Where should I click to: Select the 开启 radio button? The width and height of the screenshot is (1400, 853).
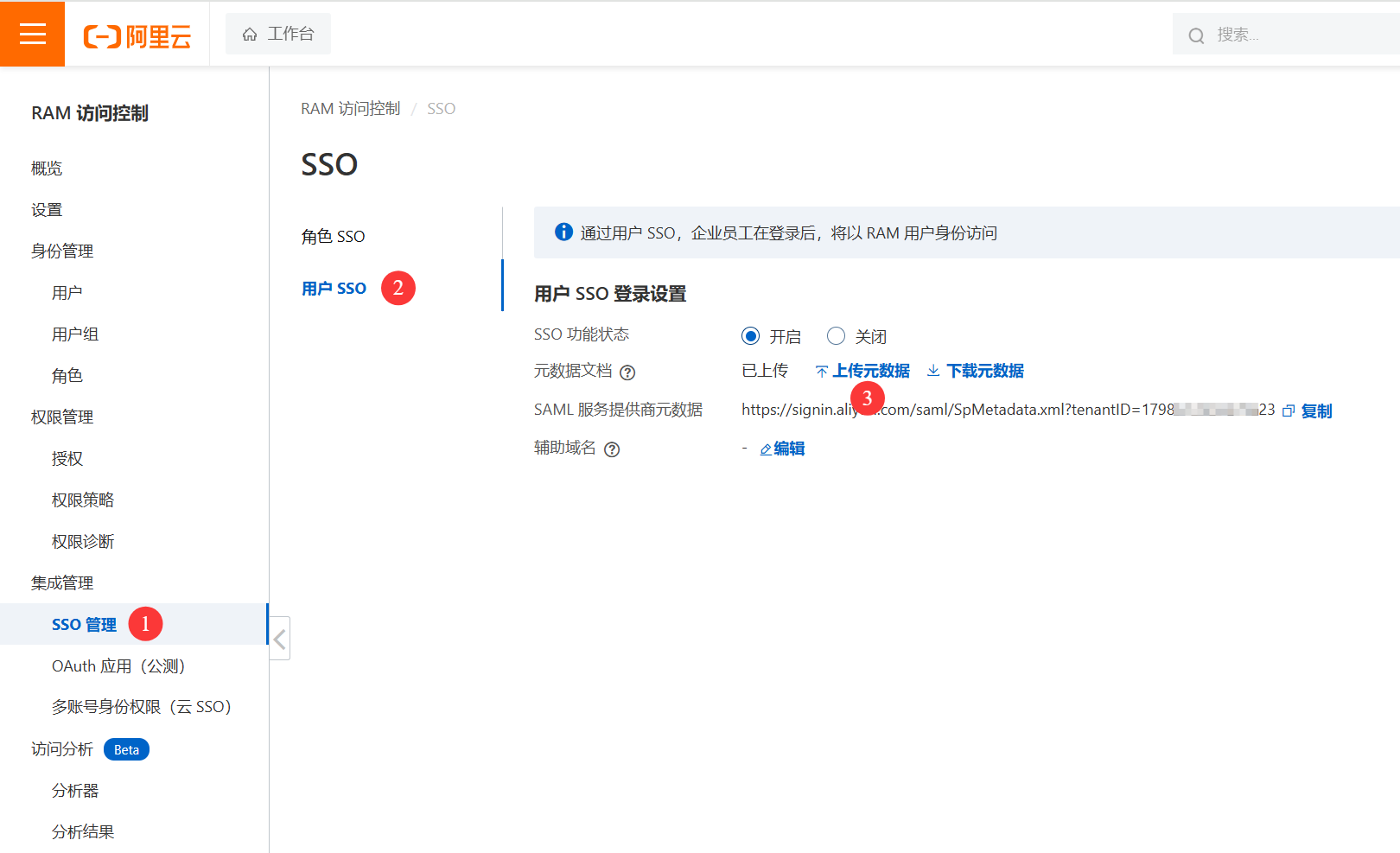pos(751,336)
